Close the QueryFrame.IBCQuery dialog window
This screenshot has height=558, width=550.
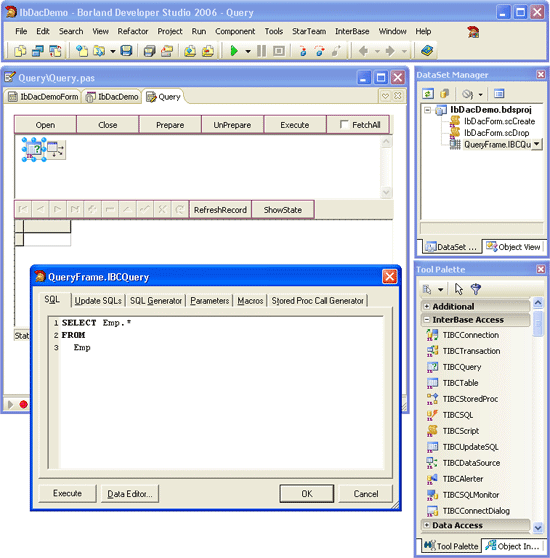pyautogui.click(x=390, y=277)
